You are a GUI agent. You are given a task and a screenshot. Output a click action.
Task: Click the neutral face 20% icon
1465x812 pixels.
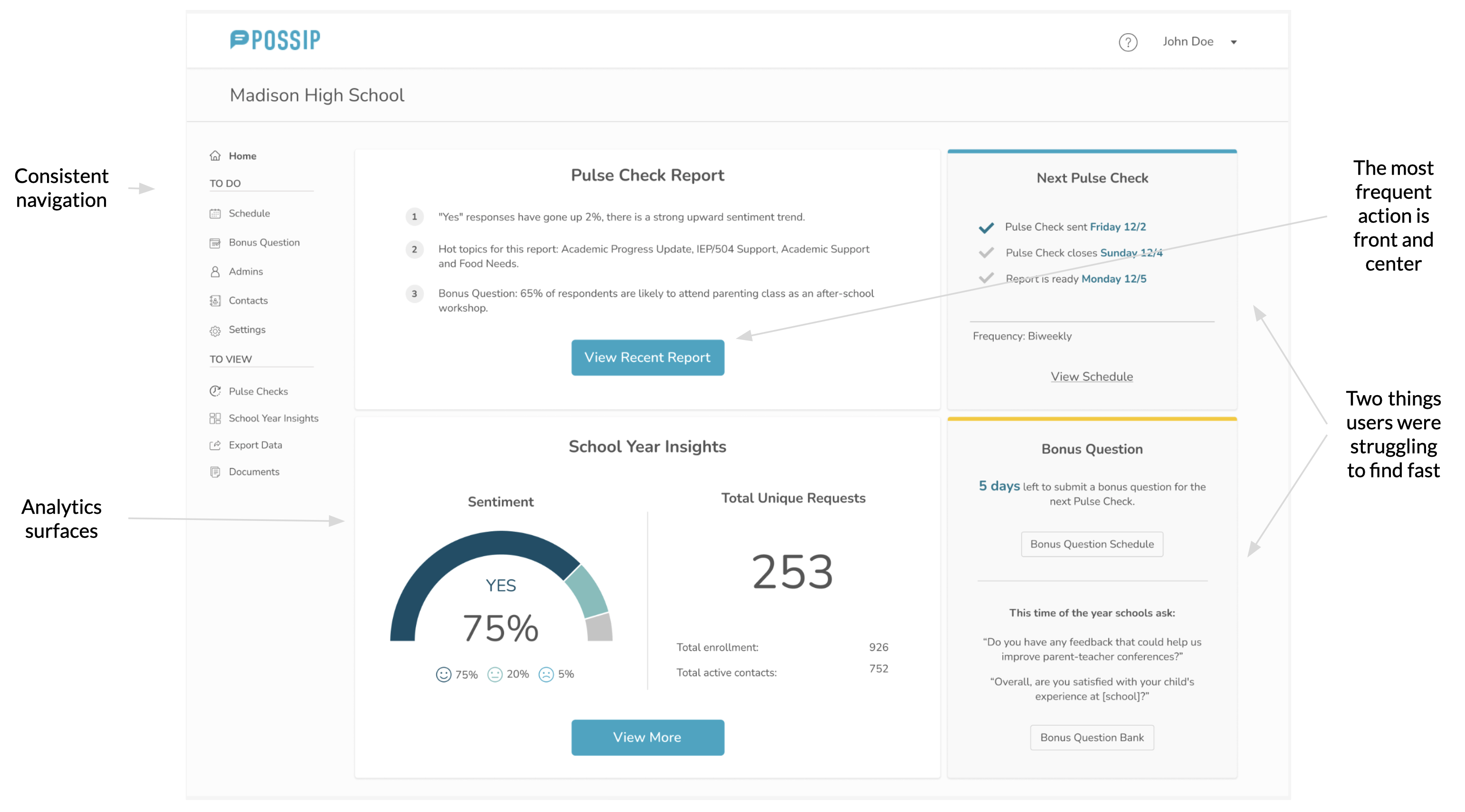tap(495, 674)
